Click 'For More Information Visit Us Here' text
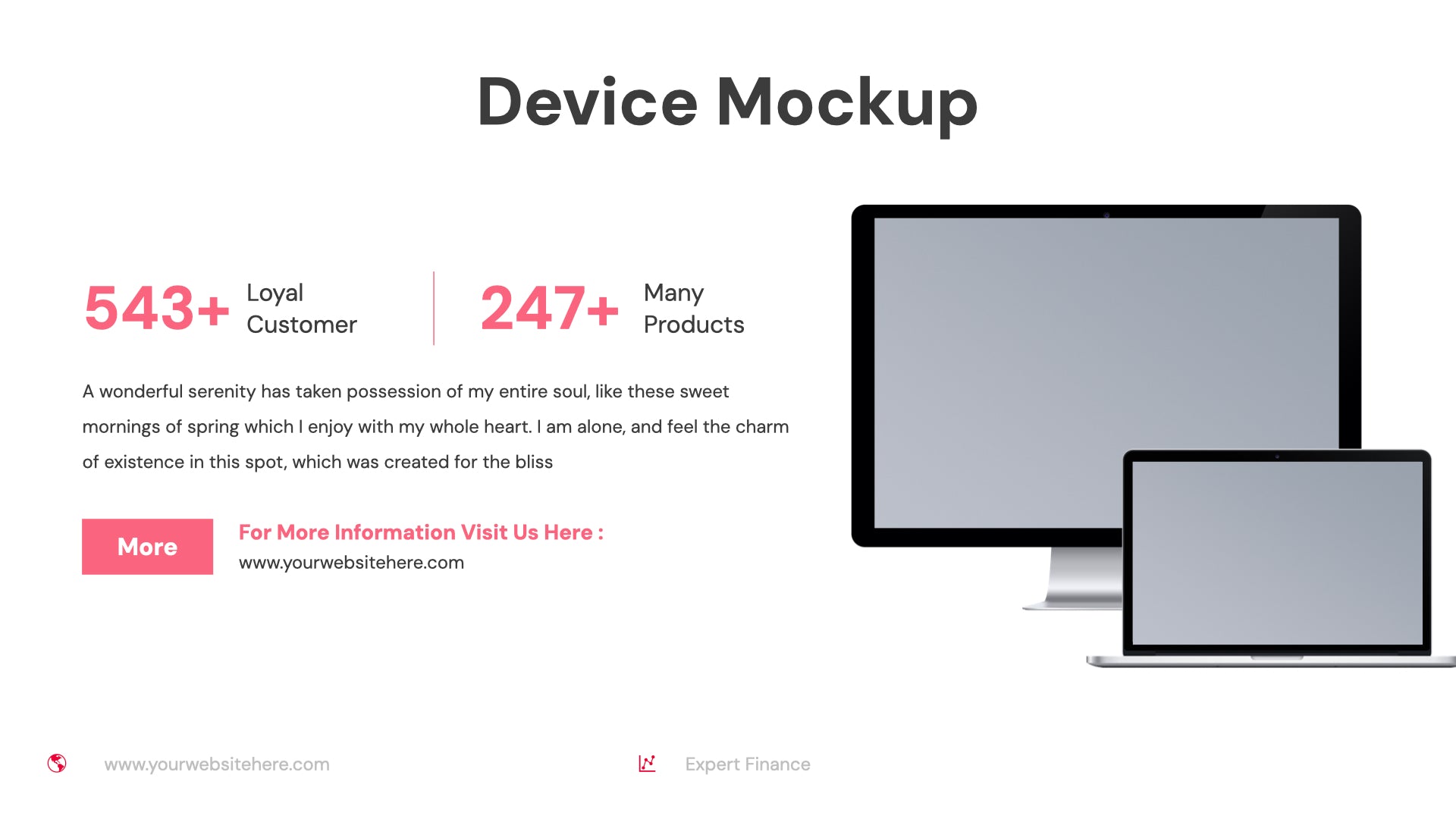Screen dimensions: 1456x819 [x=420, y=531]
